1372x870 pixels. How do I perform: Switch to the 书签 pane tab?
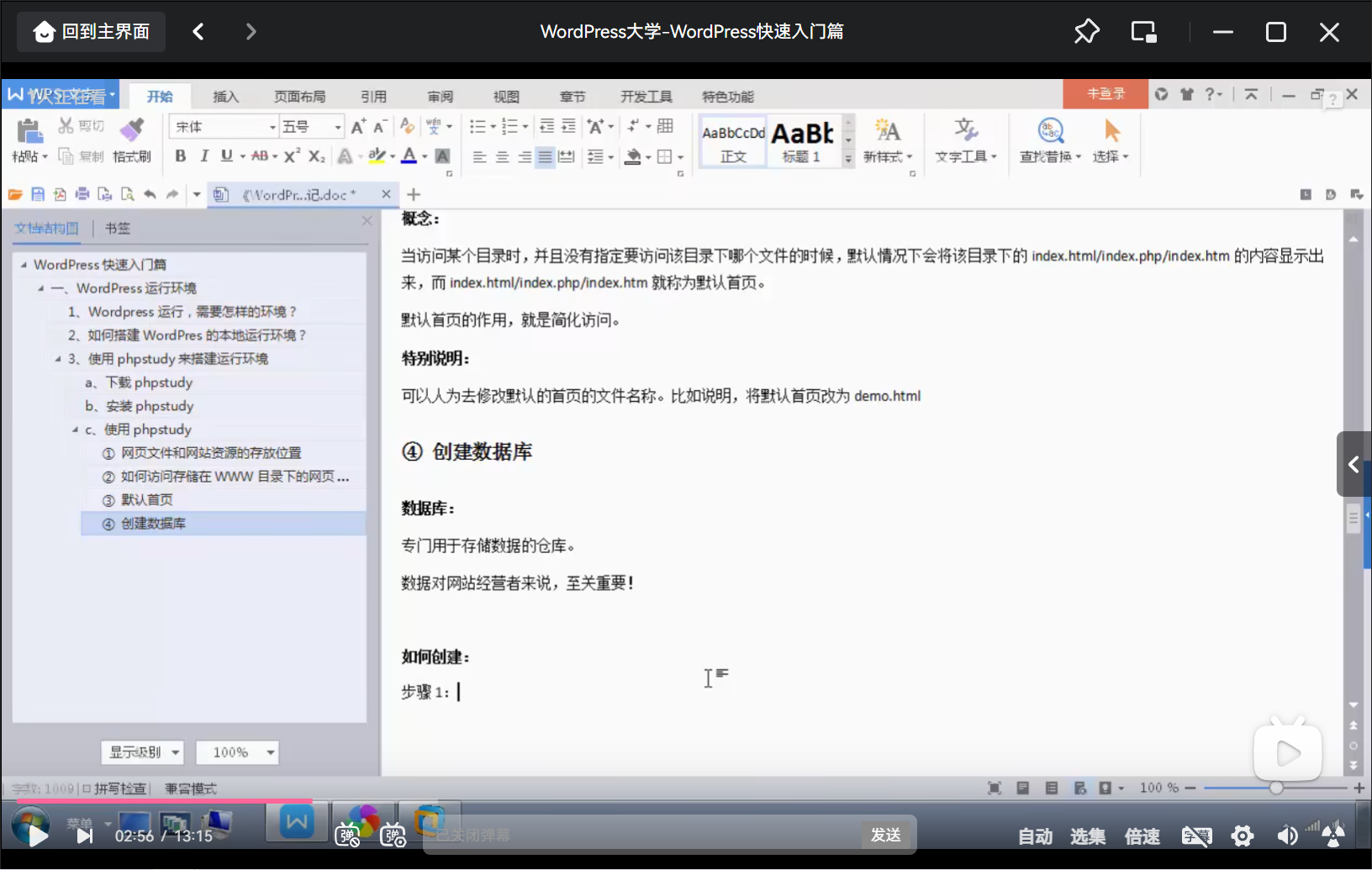(x=118, y=228)
